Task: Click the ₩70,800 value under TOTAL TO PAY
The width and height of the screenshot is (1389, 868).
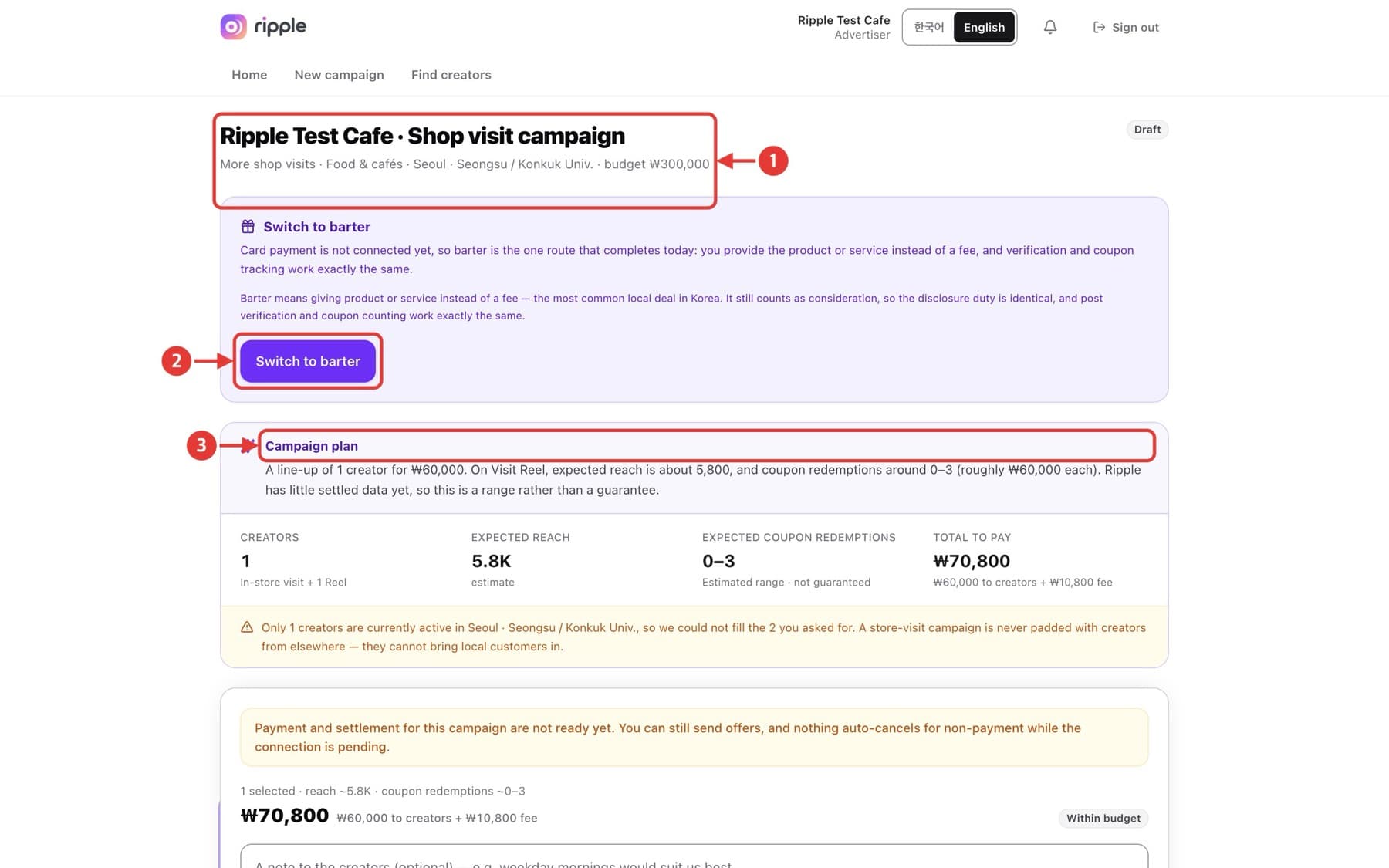Action: click(x=972, y=561)
